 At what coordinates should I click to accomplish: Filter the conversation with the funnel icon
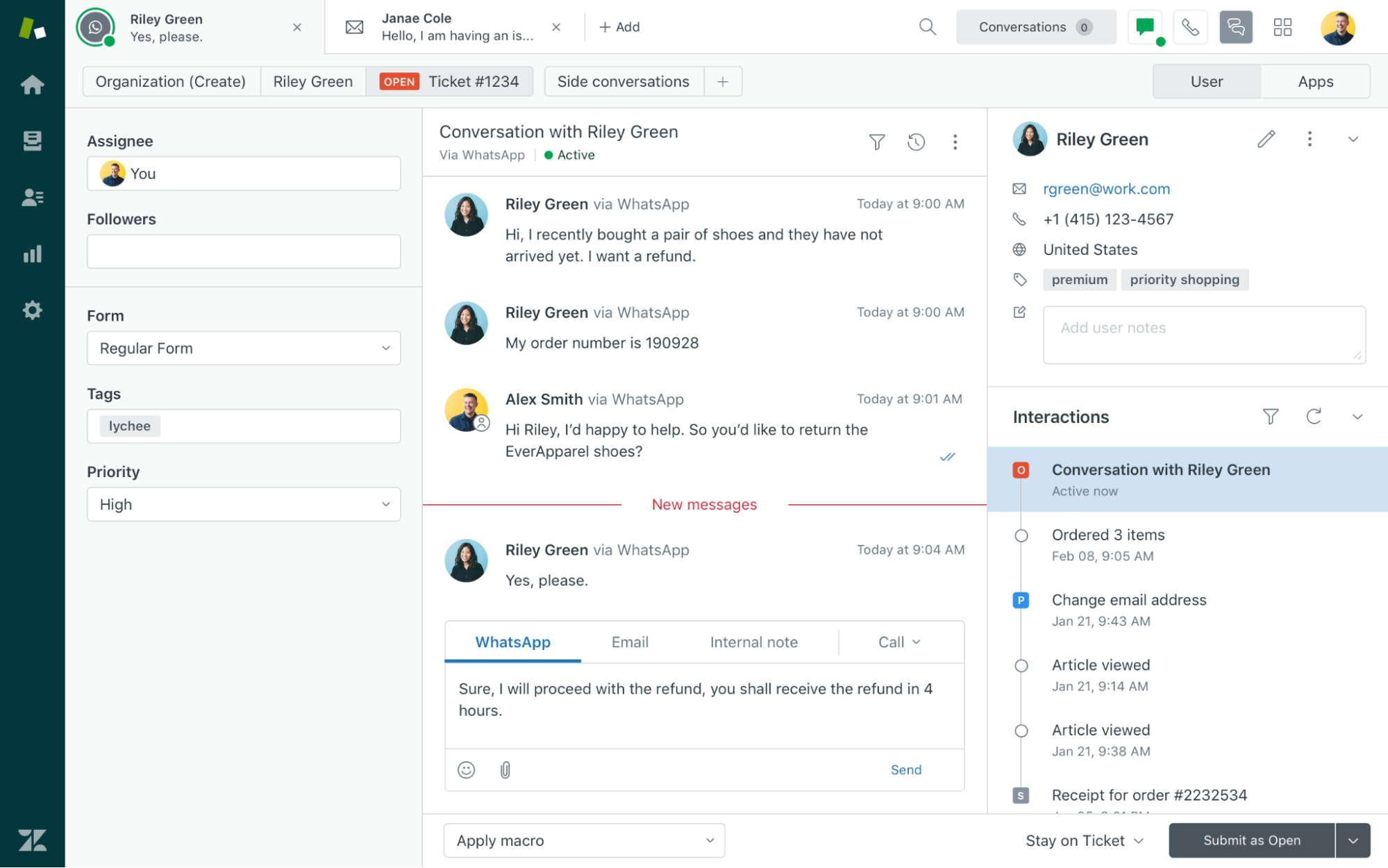[876, 142]
